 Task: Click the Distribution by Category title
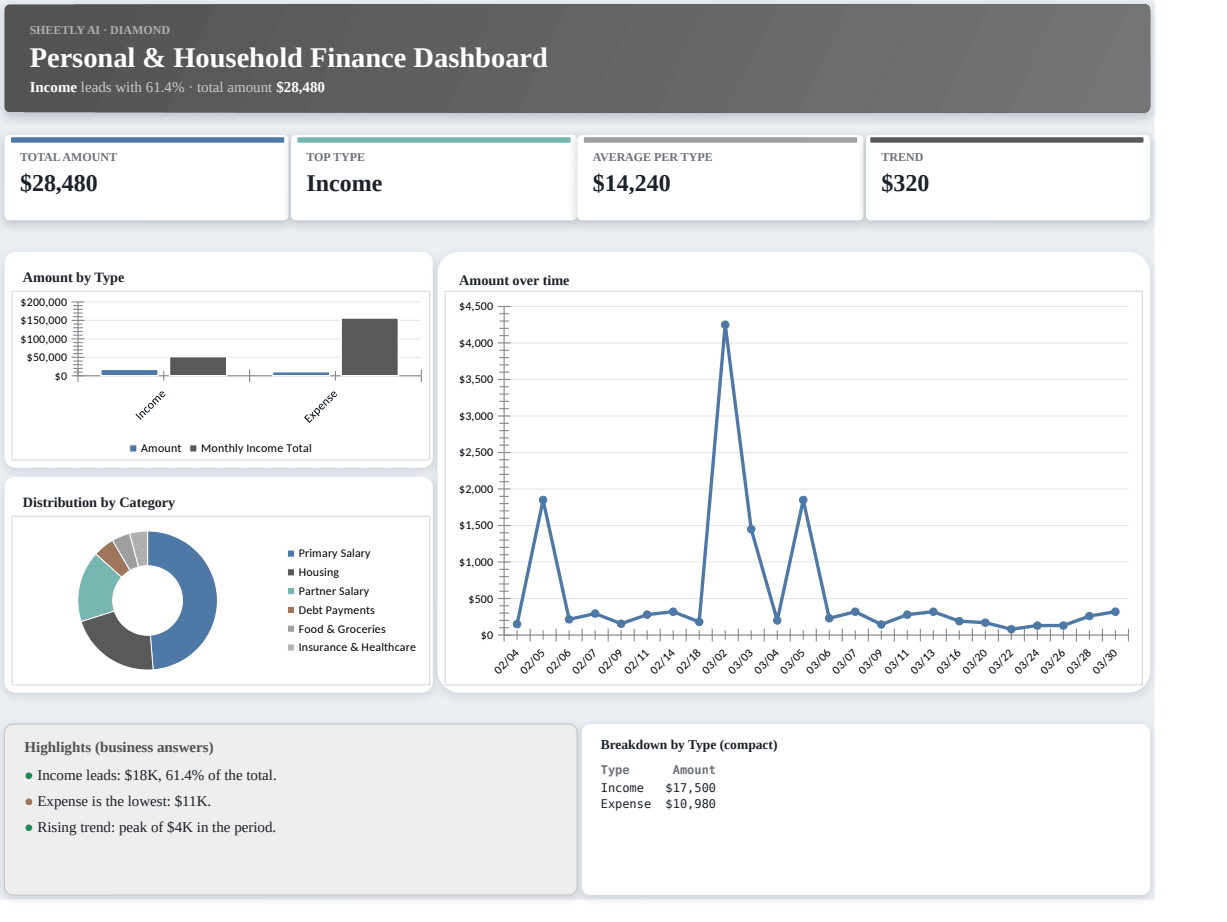(x=99, y=503)
